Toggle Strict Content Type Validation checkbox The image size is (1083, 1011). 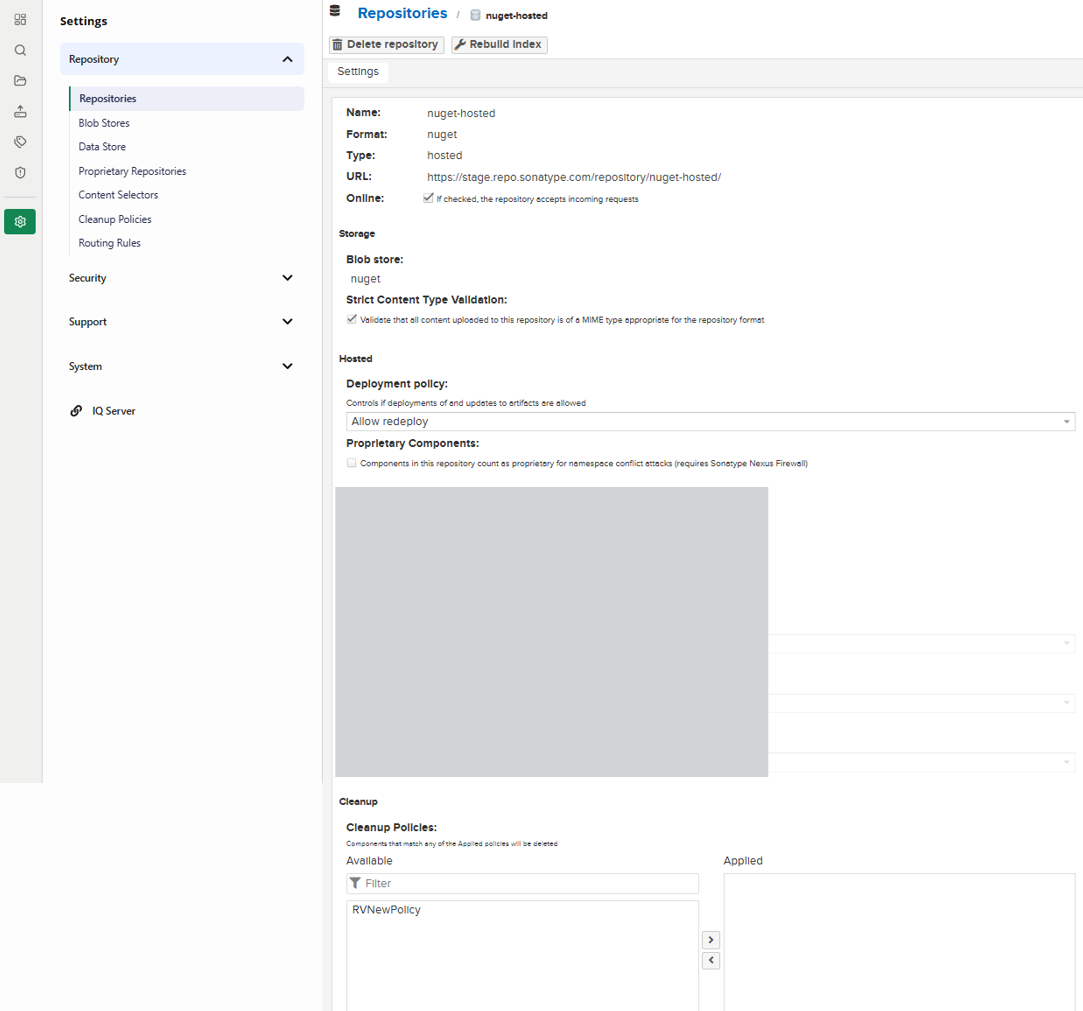[352, 319]
